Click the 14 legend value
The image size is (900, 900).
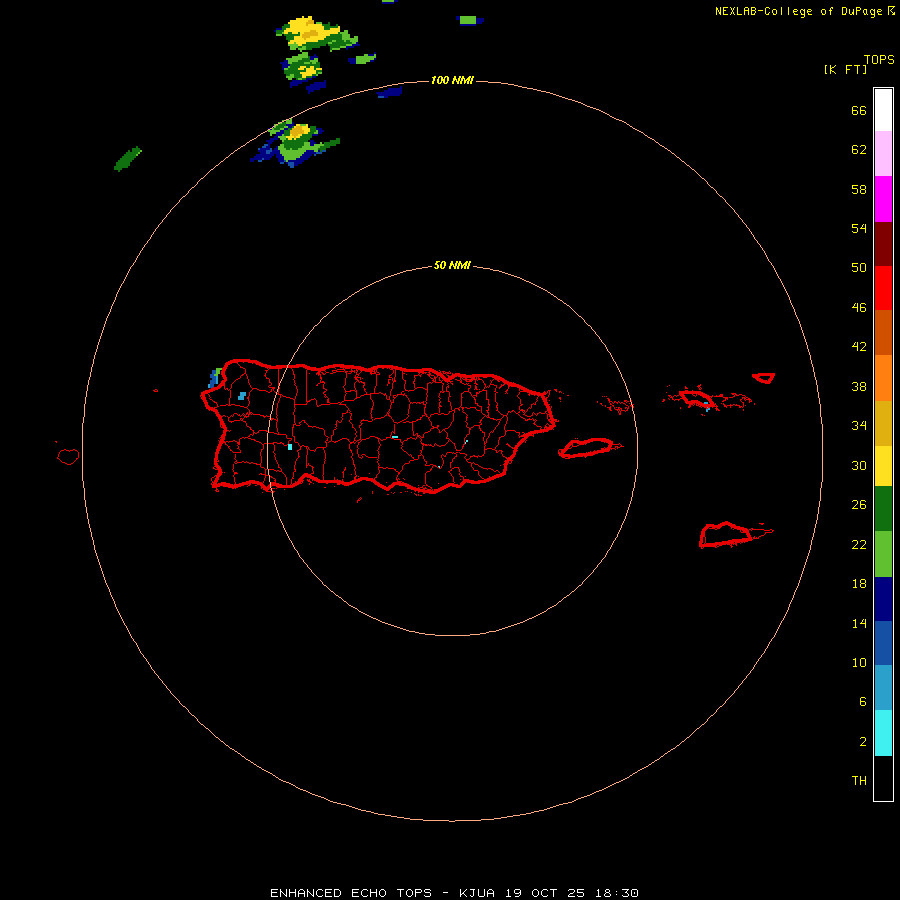(859, 623)
